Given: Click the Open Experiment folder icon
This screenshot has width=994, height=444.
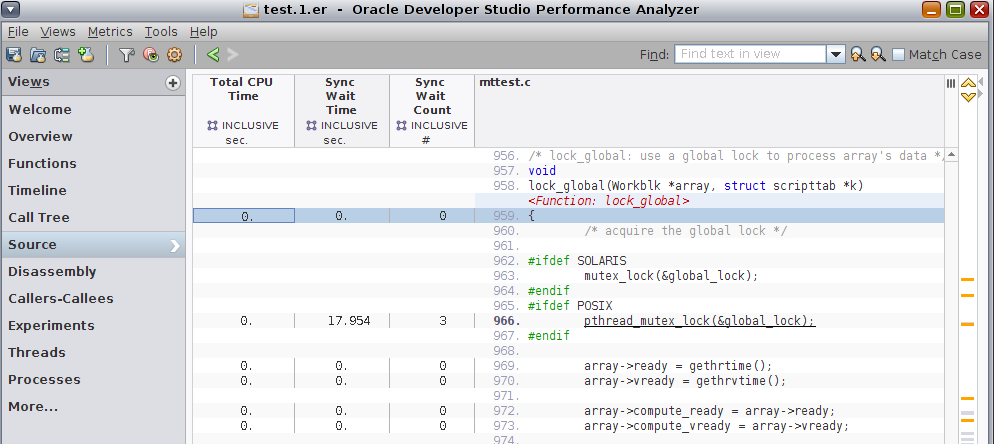Looking at the screenshot, I should [x=38, y=55].
